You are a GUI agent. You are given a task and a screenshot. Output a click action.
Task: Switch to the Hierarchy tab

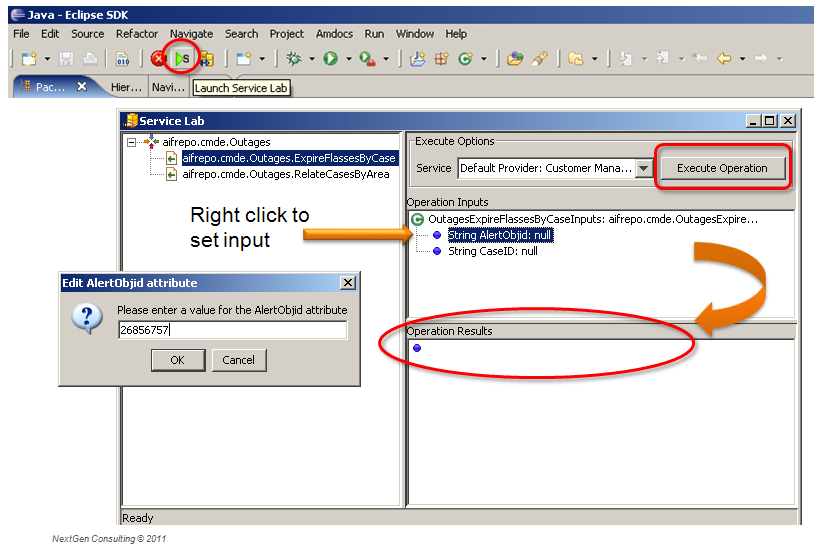[x=126, y=87]
